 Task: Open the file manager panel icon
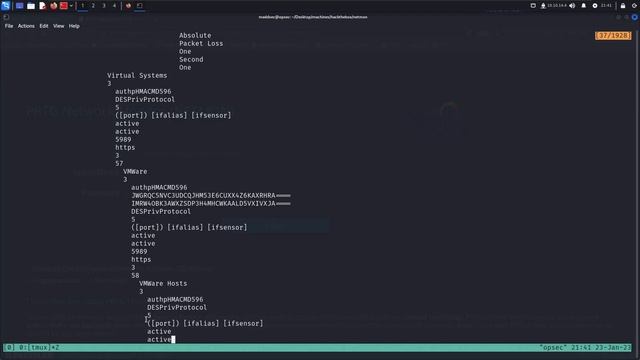31,6
